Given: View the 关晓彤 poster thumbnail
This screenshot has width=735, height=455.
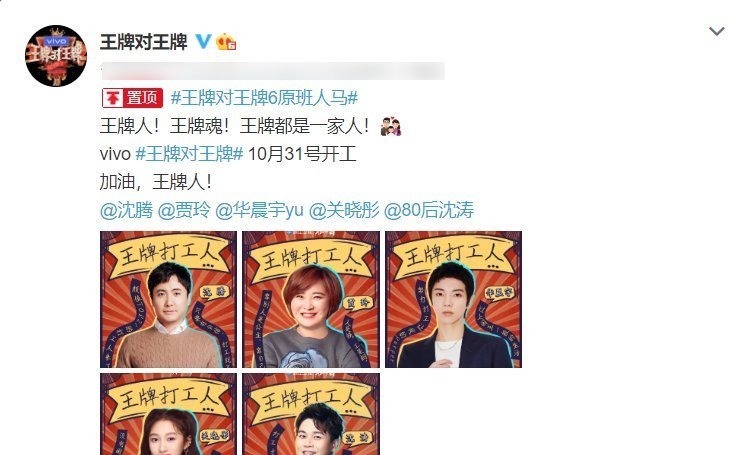Looking at the screenshot, I should click(x=168, y=414).
